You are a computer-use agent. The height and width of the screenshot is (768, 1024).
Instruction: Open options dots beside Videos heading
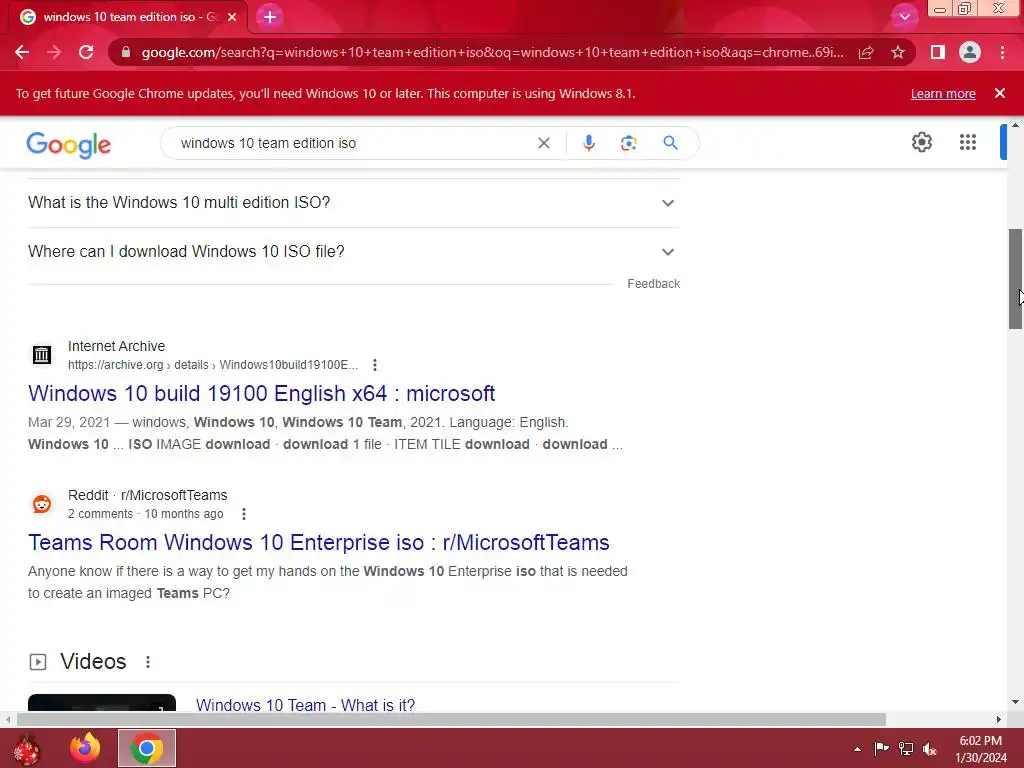click(x=148, y=662)
